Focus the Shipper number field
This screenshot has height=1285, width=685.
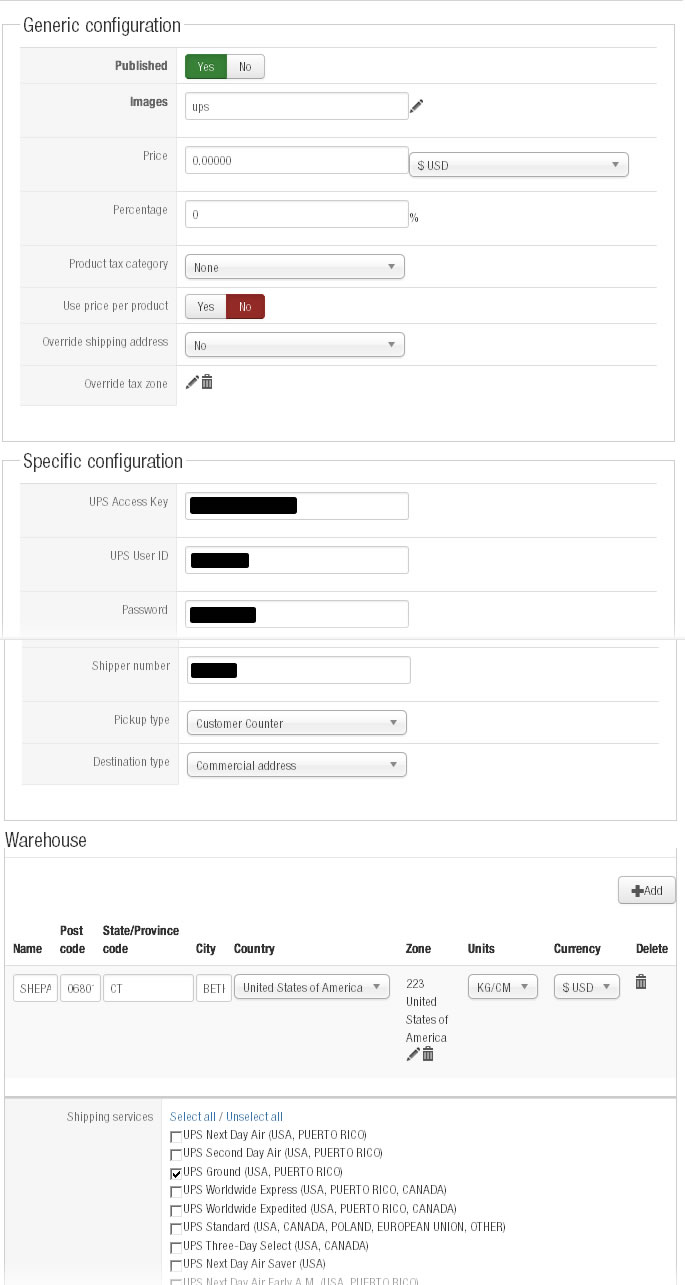point(299,670)
